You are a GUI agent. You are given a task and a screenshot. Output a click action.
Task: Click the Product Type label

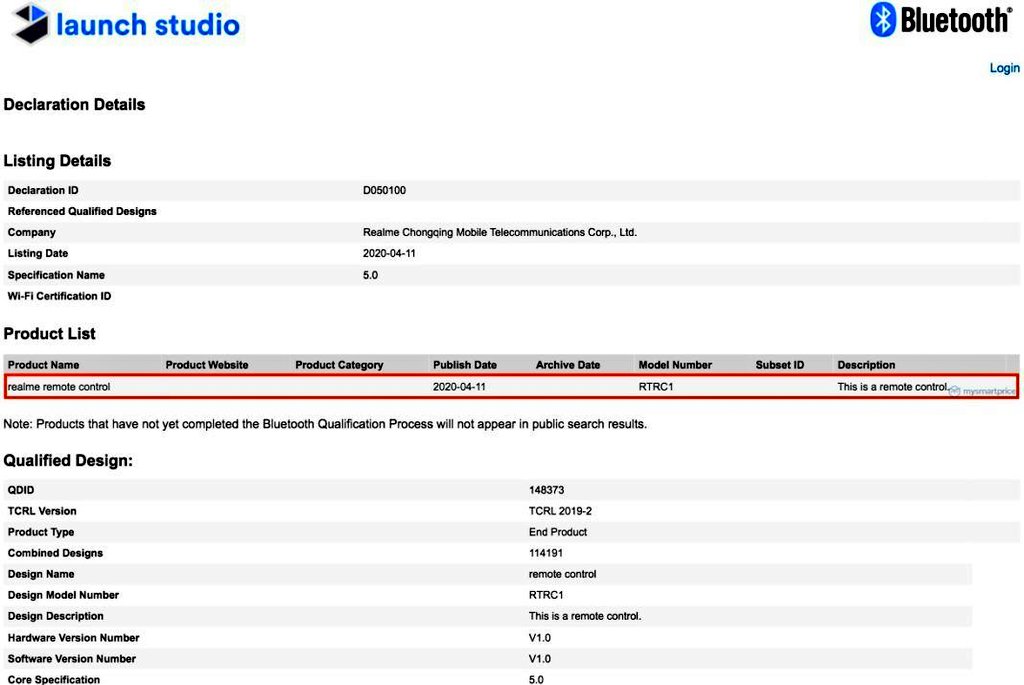coord(40,532)
